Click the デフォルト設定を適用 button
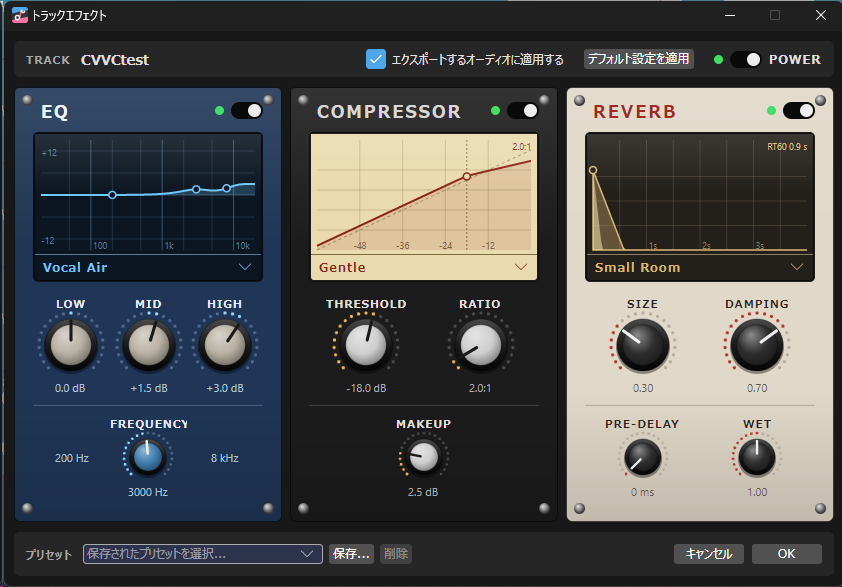 click(638, 59)
